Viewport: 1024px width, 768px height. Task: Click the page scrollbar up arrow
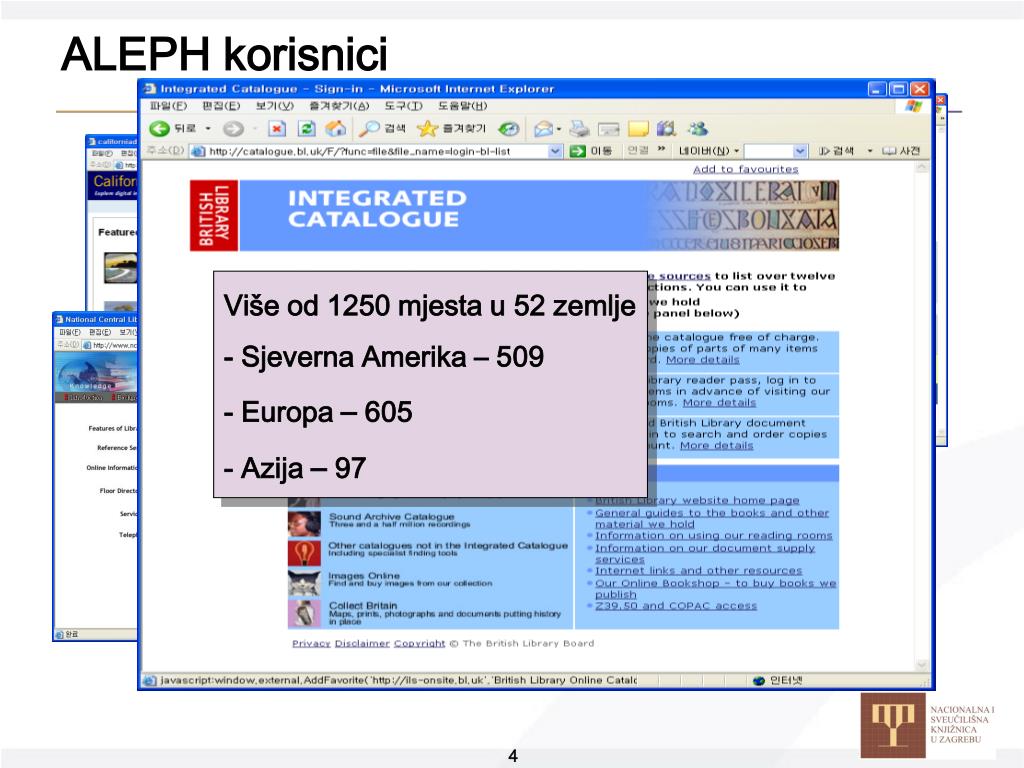(921, 168)
